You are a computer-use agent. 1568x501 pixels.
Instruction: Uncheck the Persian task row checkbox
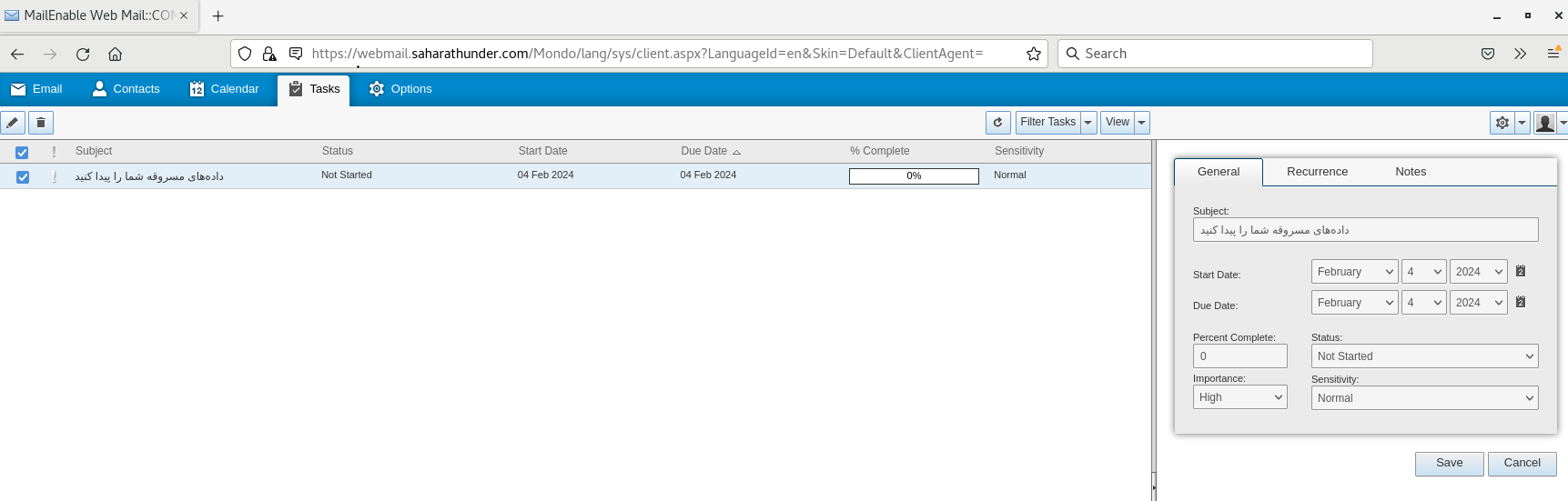click(x=23, y=177)
